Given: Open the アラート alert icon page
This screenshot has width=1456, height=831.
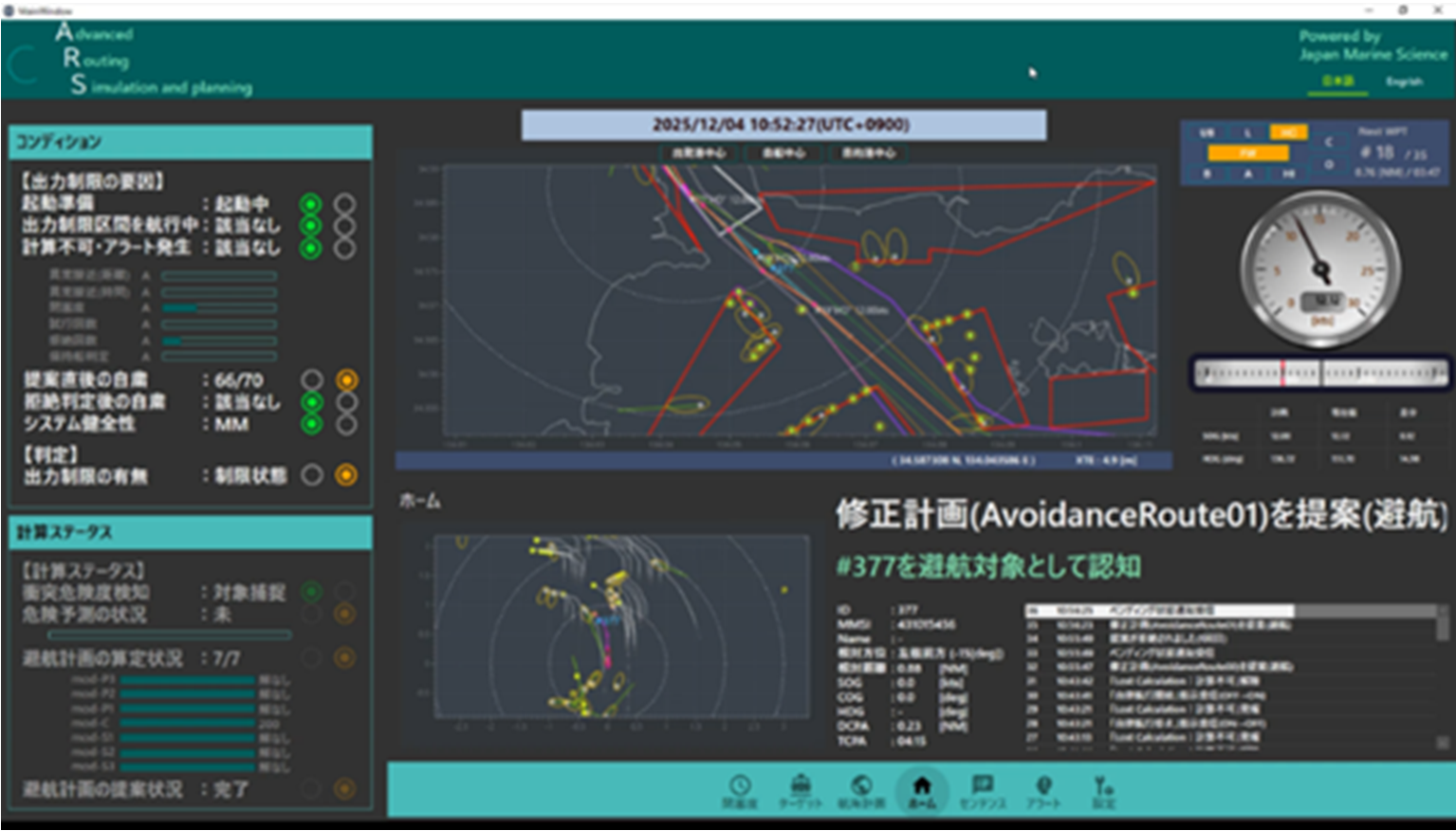Looking at the screenshot, I should [1043, 790].
